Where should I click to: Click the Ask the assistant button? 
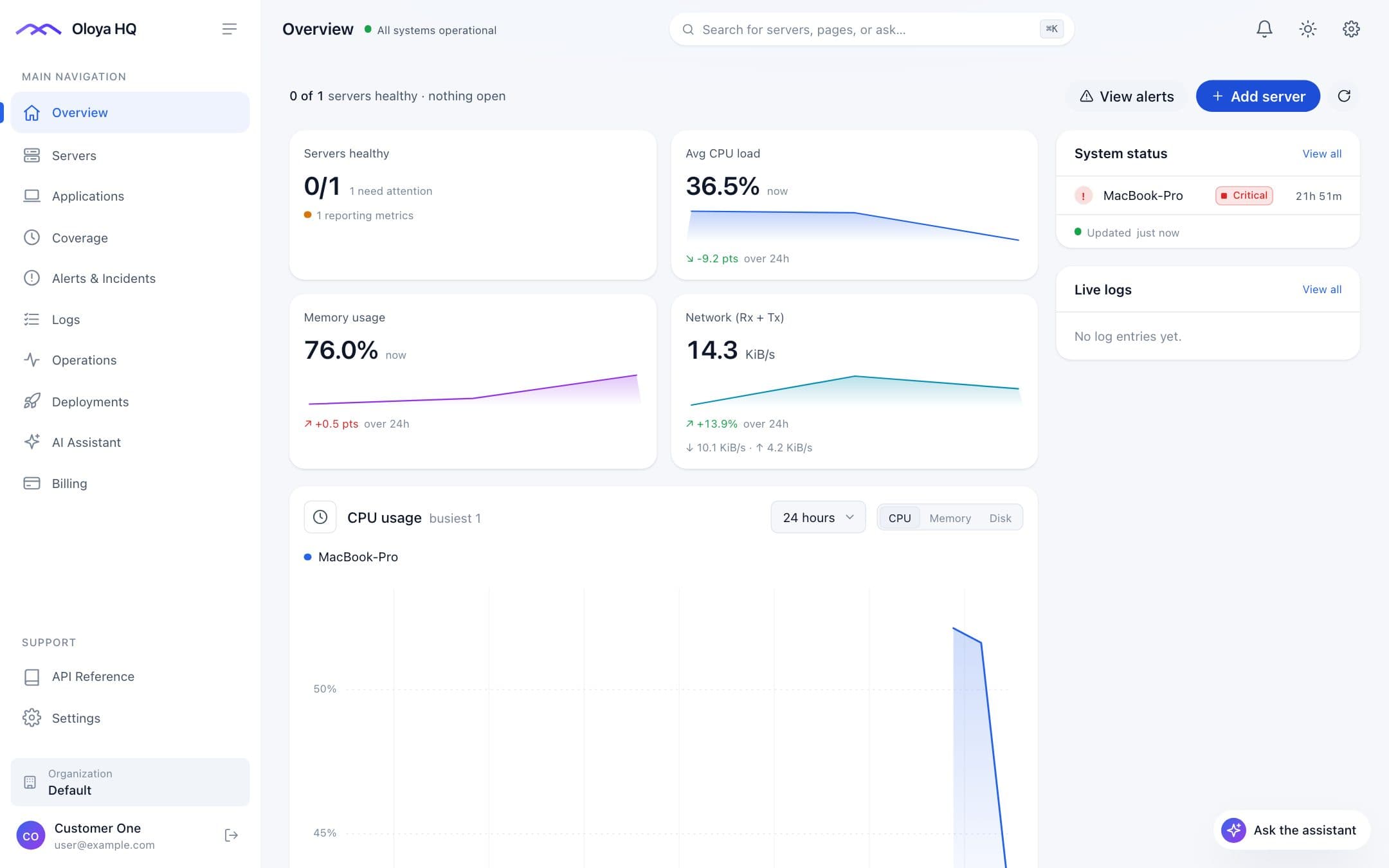pos(1292,830)
